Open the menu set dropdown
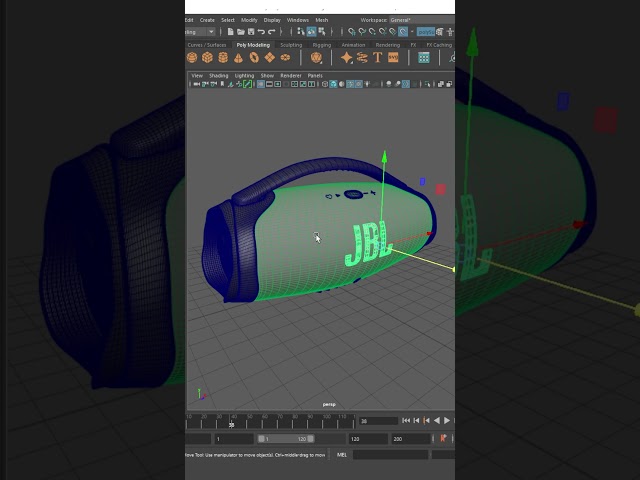The height and width of the screenshot is (480, 640). click(200, 31)
